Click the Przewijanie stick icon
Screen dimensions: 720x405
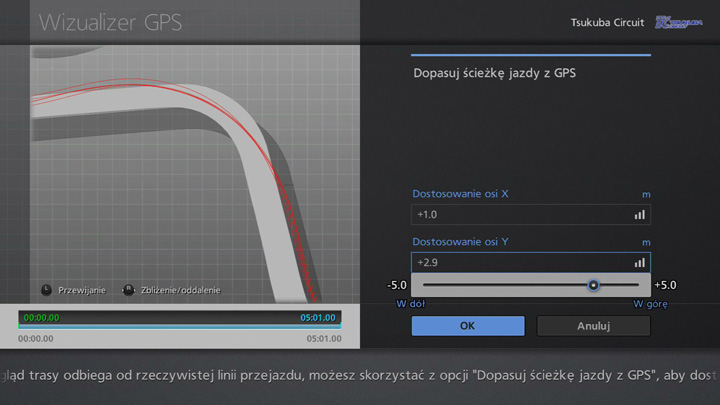click(x=46, y=290)
